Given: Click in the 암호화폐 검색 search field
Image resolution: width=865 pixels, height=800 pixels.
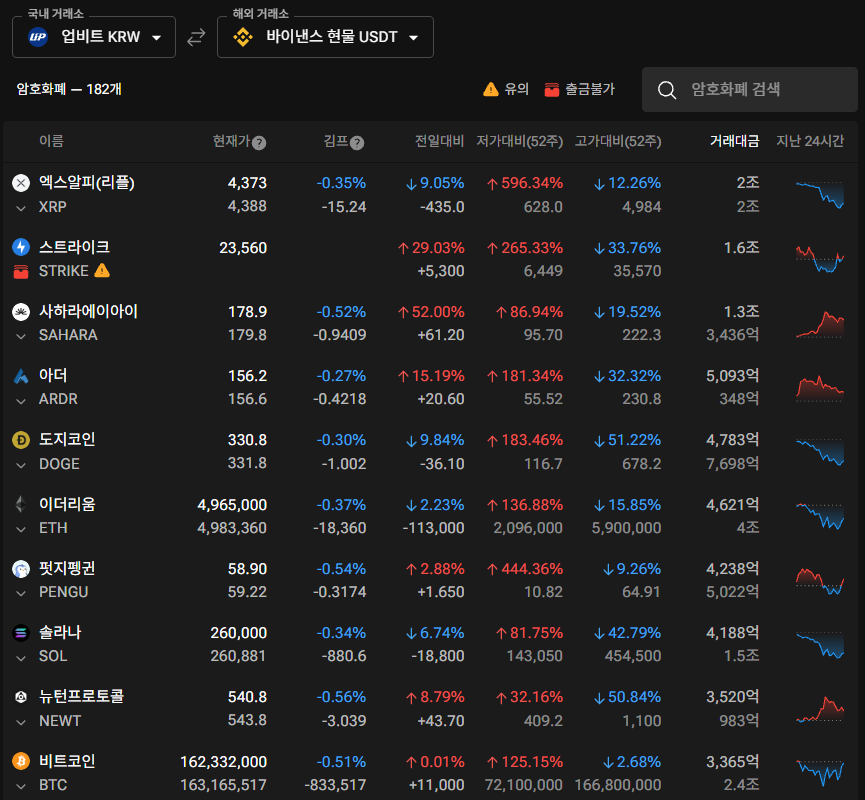Looking at the screenshot, I should coord(750,89).
